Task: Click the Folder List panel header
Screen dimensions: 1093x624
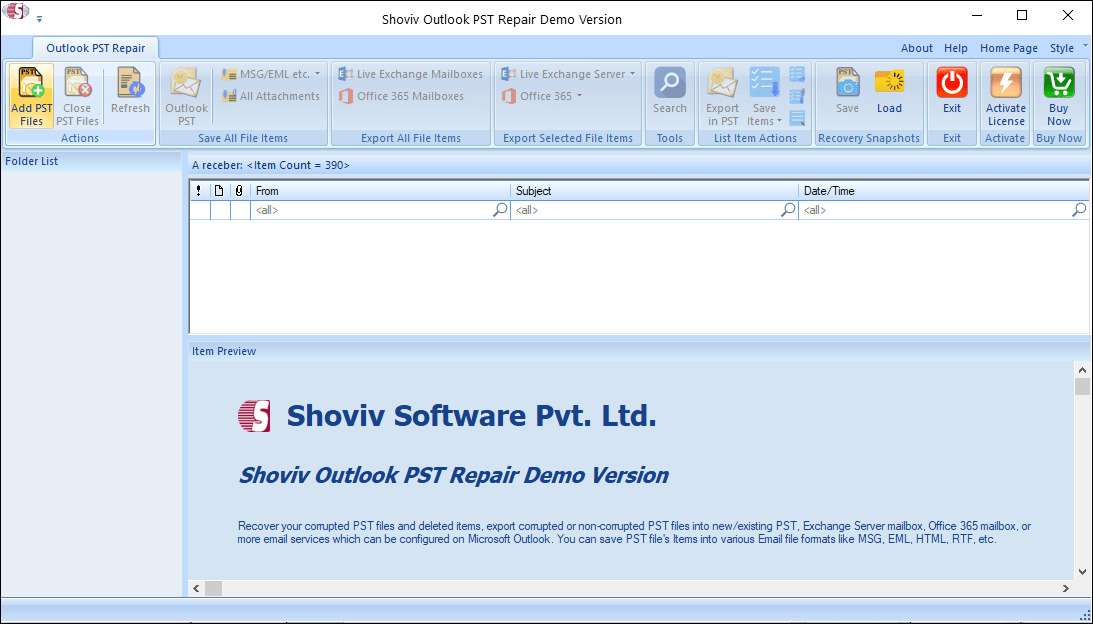Action: (x=91, y=161)
